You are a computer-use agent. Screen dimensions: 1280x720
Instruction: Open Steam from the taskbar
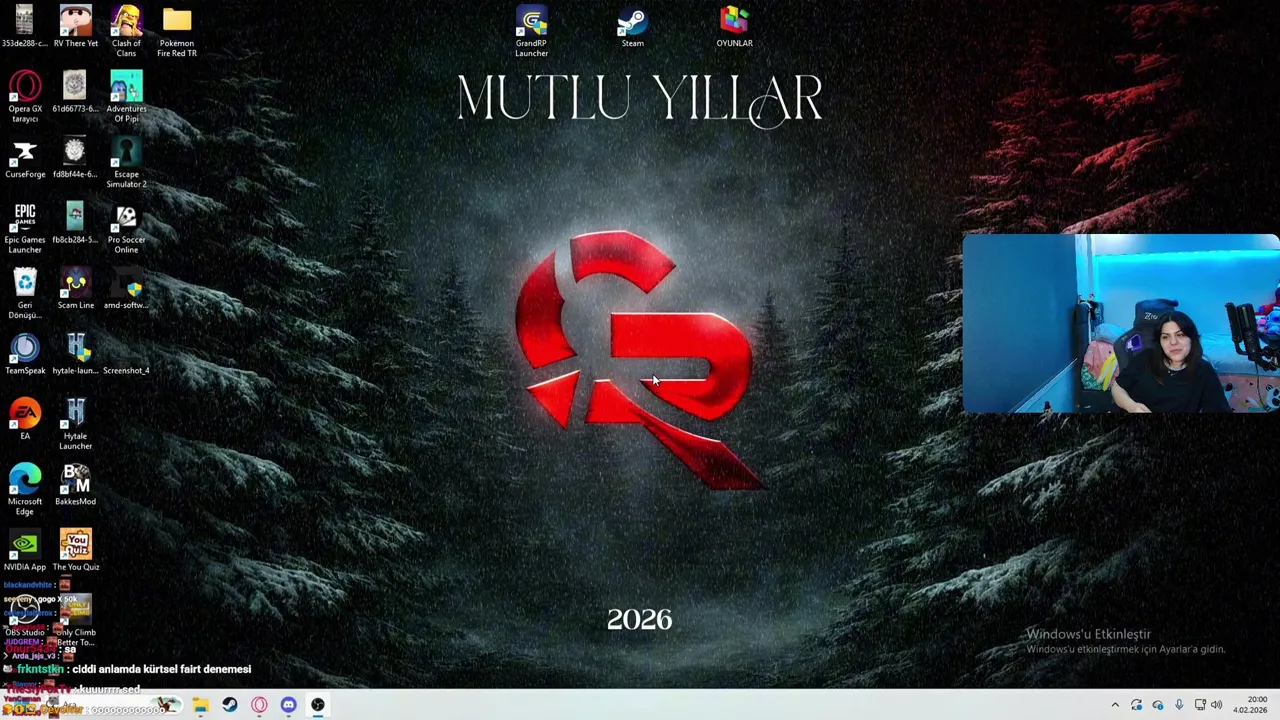pos(230,705)
